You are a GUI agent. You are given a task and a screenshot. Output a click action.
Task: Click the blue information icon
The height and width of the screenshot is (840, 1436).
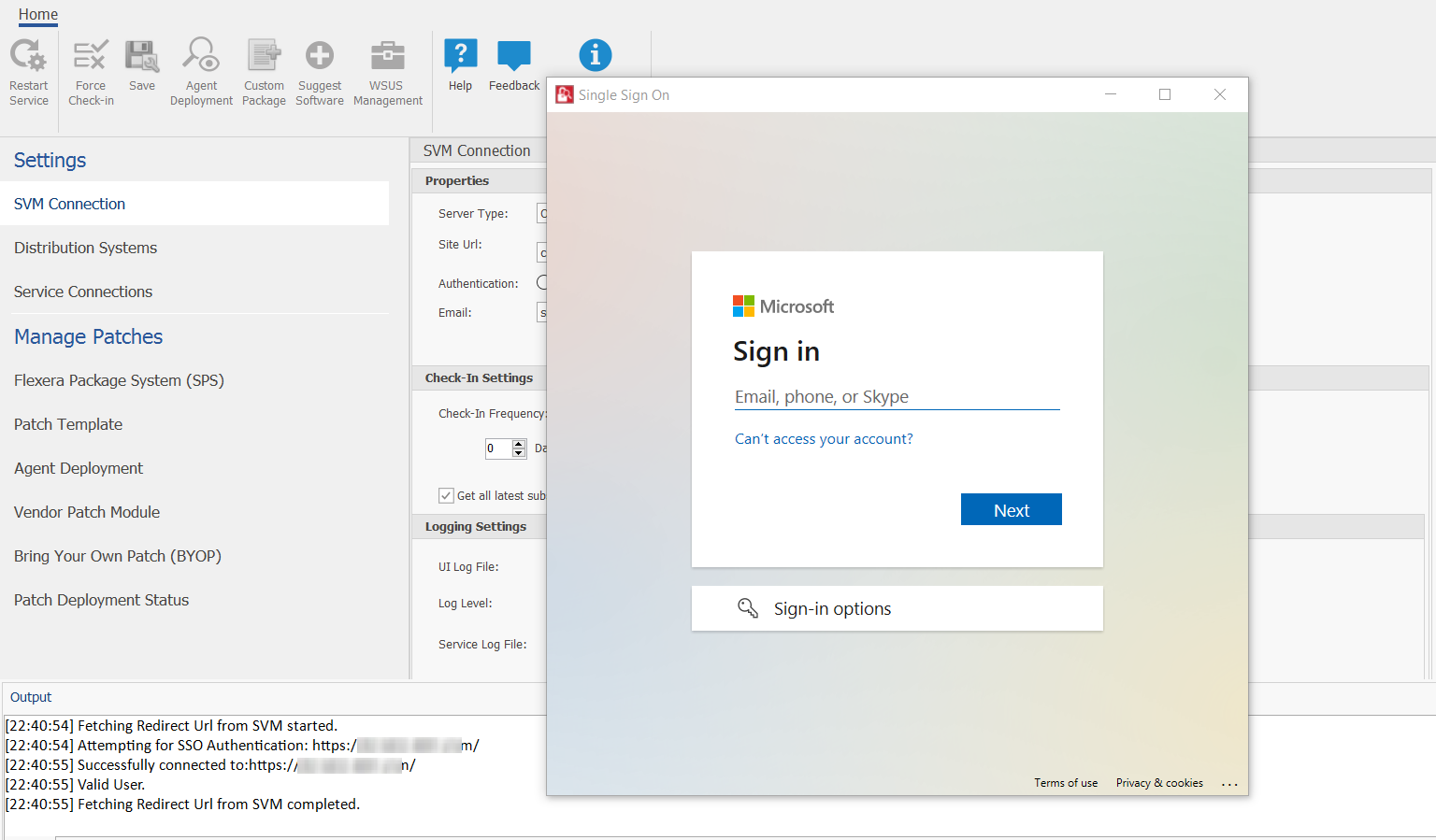(596, 55)
